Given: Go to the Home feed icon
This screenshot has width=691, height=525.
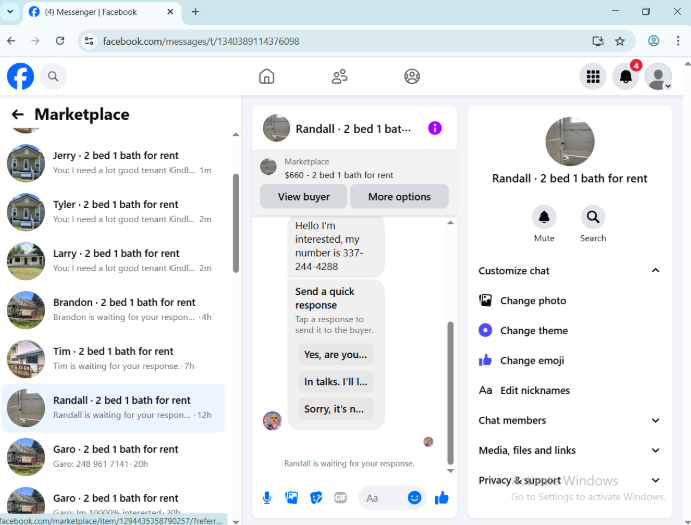Looking at the screenshot, I should click(x=266, y=76).
